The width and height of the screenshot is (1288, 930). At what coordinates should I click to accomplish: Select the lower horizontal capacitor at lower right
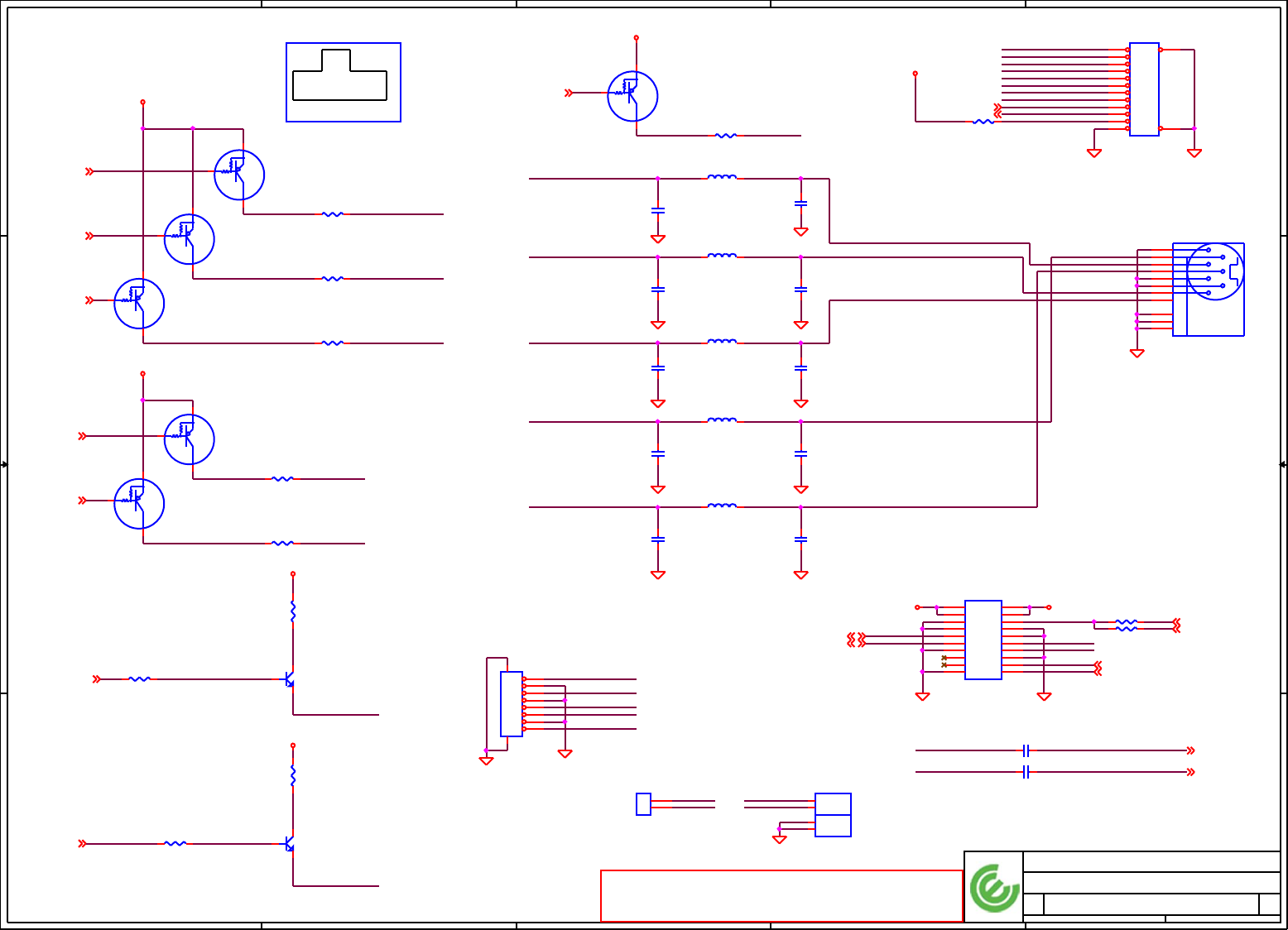pyautogui.click(x=1026, y=772)
